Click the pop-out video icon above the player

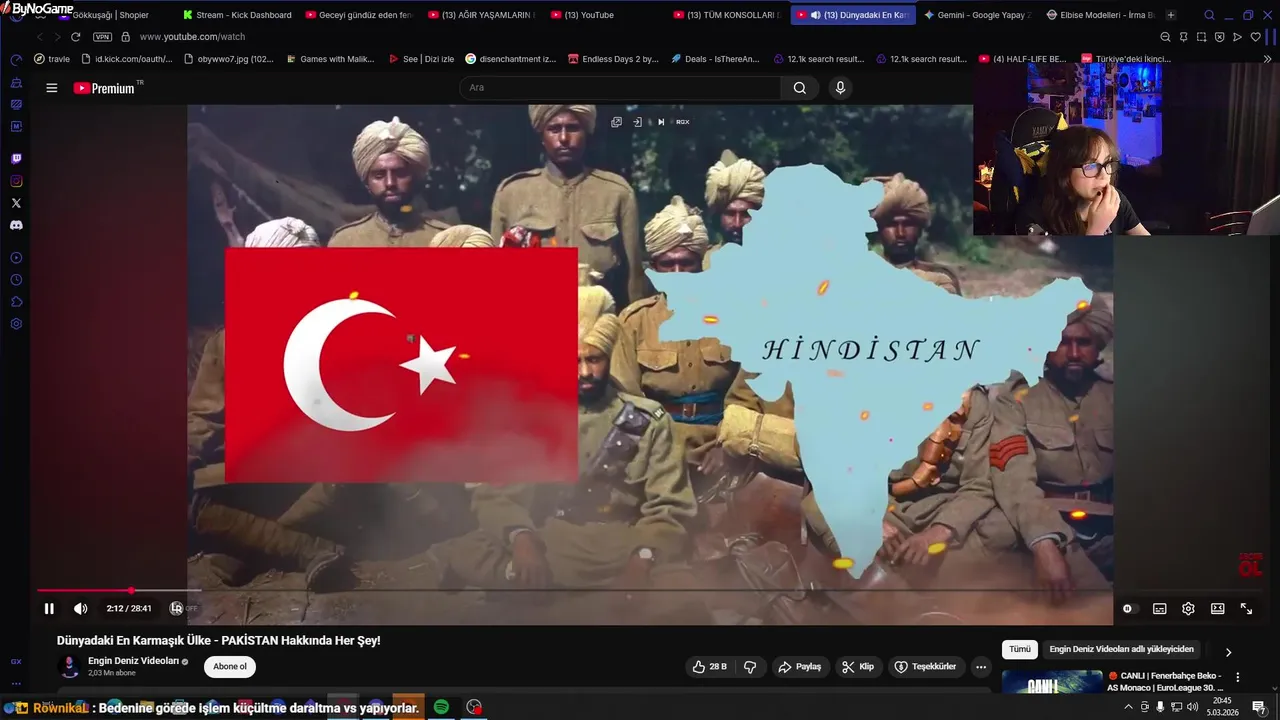pyautogui.click(x=616, y=122)
